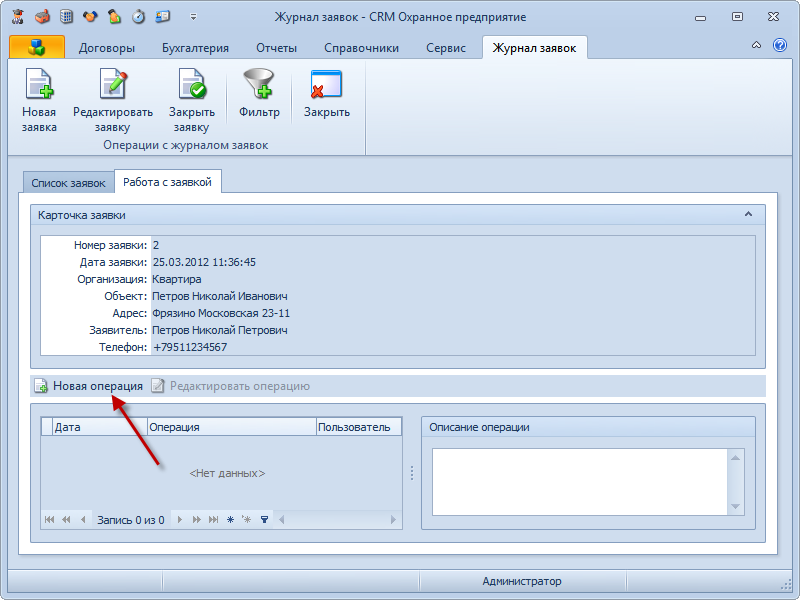Screen dimensions: 800x600
Task: Click the organization value Квартира
Action: coord(177,279)
